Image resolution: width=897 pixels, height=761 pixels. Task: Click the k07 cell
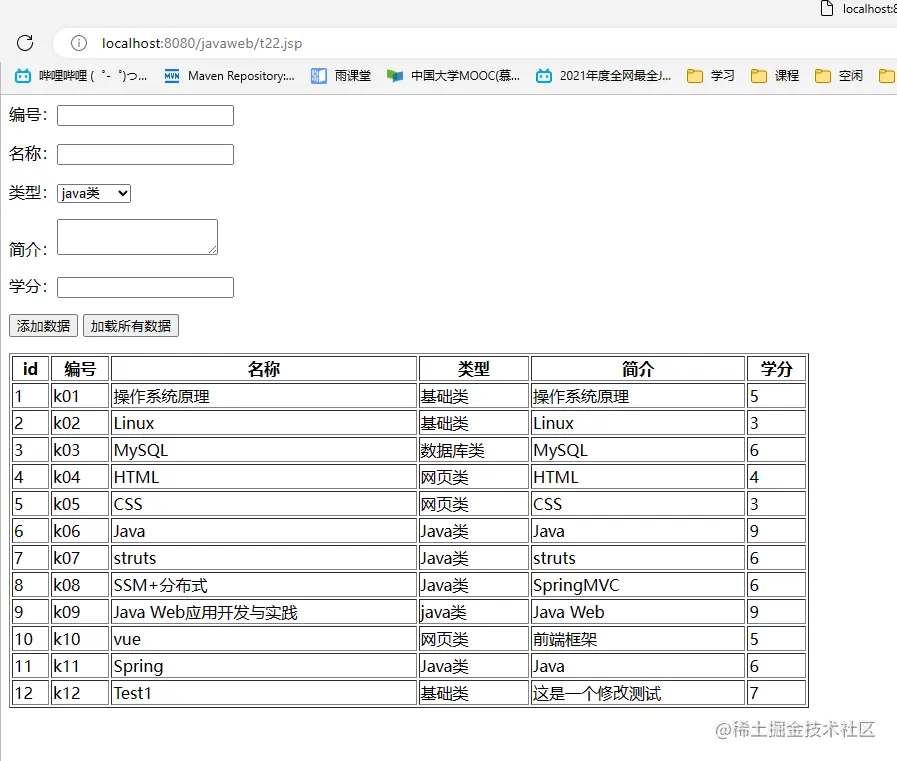point(80,558)
